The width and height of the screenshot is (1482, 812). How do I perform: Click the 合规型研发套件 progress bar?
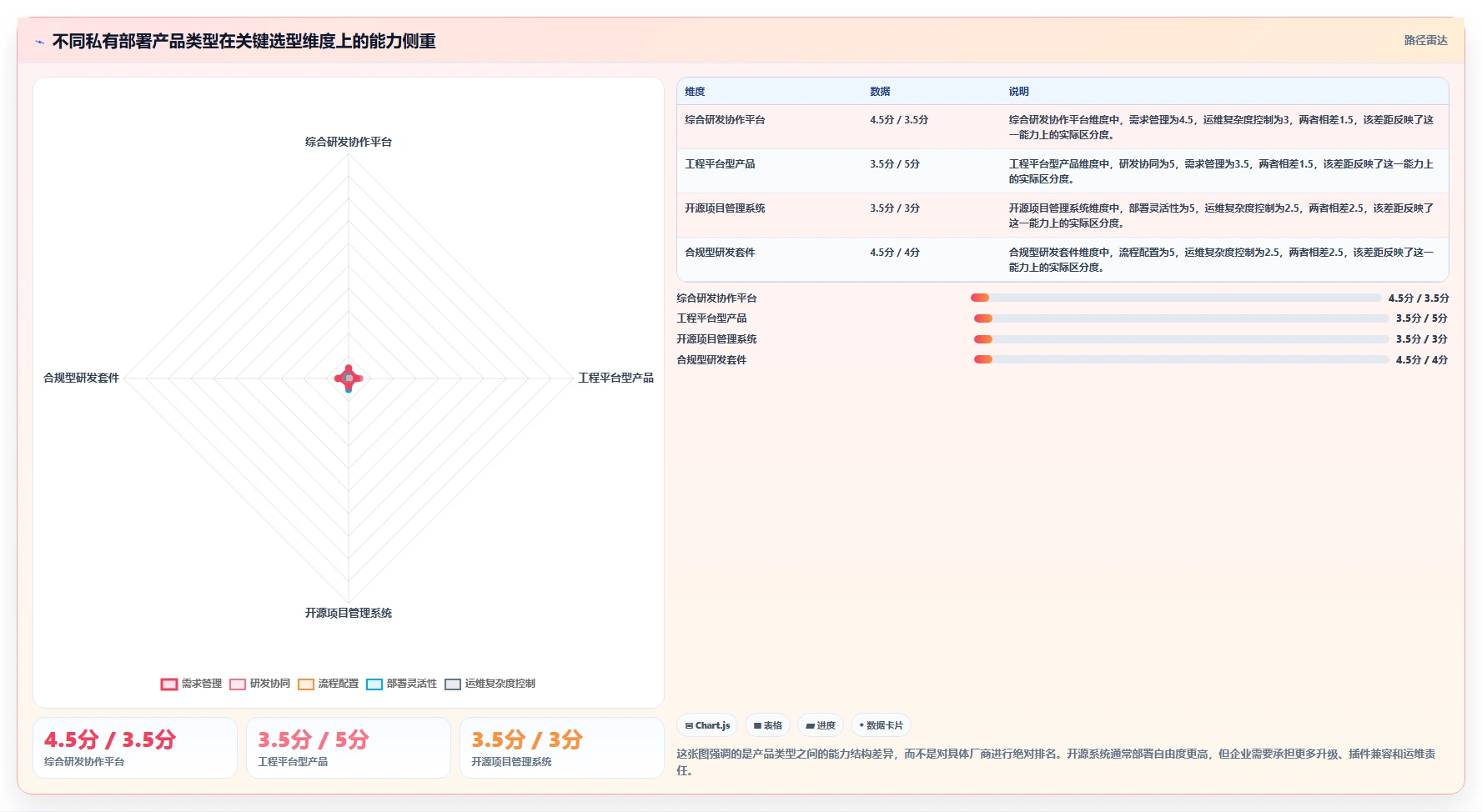click(x=1182, y=359)
